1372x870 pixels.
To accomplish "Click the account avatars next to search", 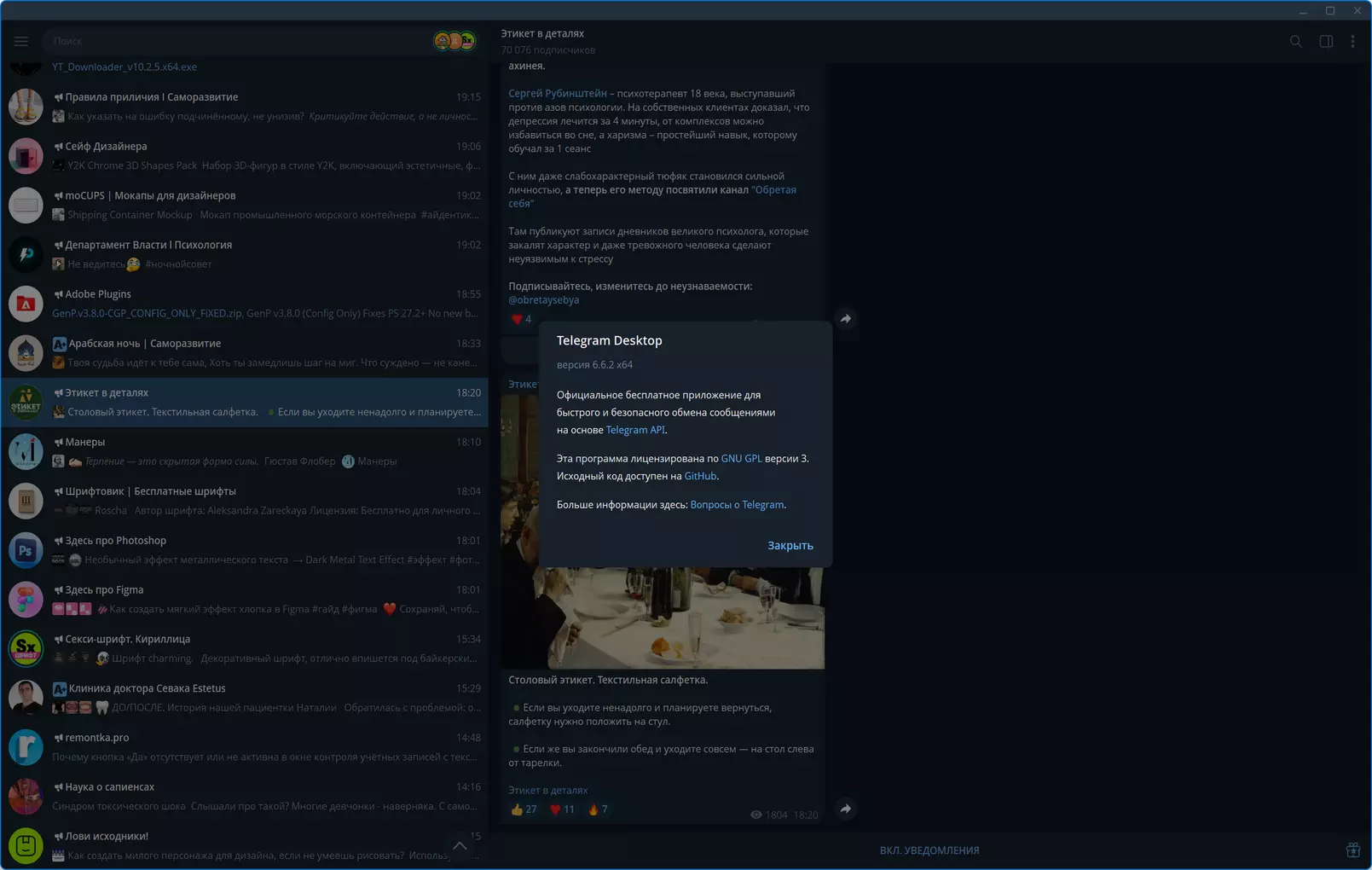I will 454,41.
